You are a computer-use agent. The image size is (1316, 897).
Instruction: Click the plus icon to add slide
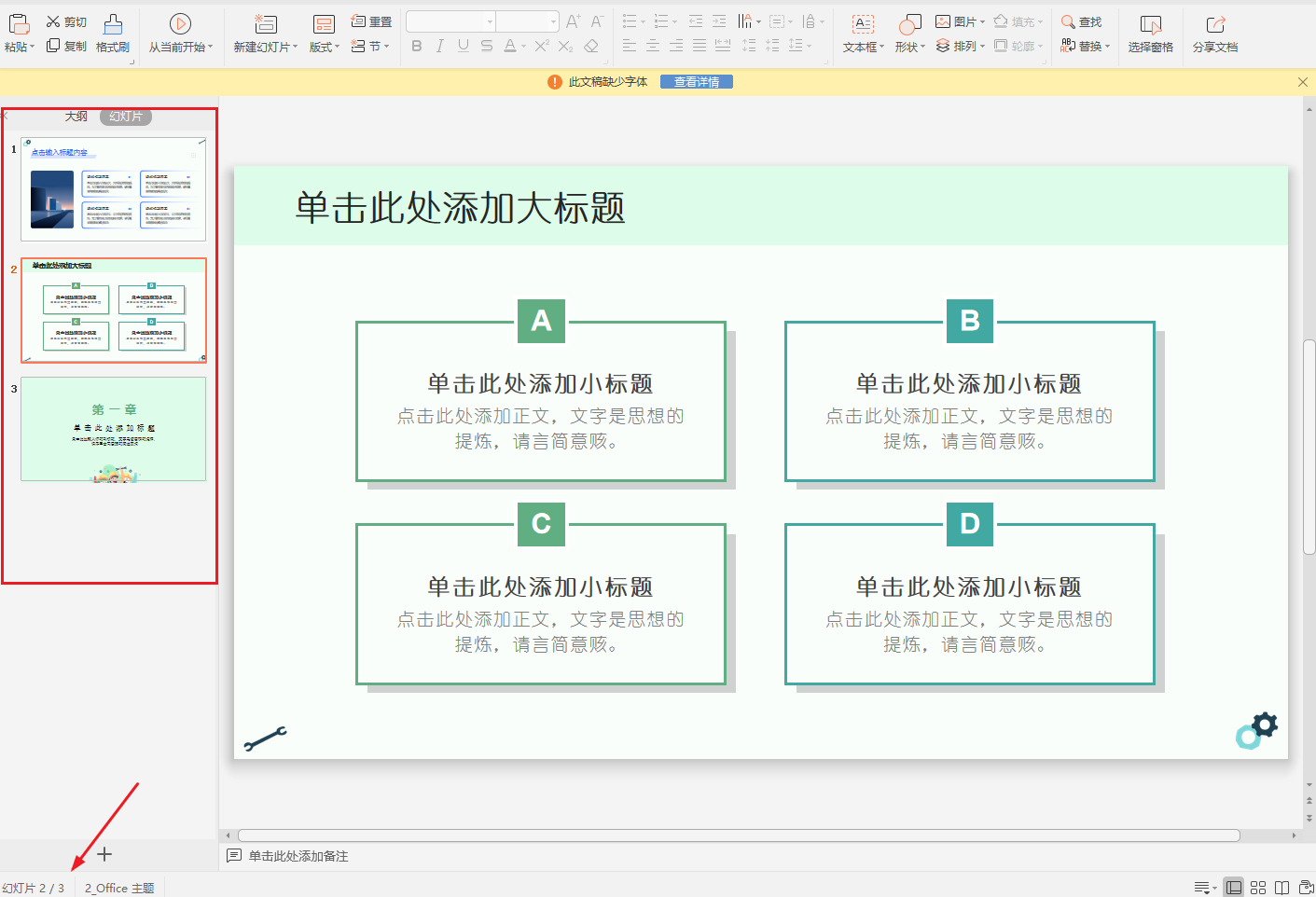[x=104, y=854]
